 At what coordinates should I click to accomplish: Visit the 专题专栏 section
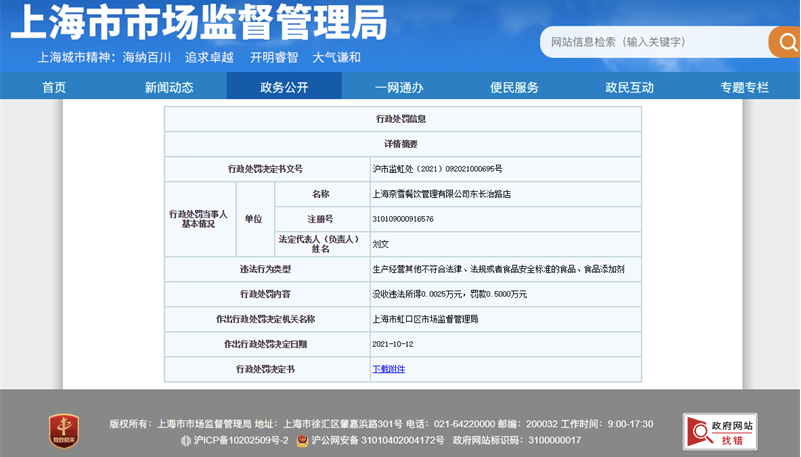point(744,87)
